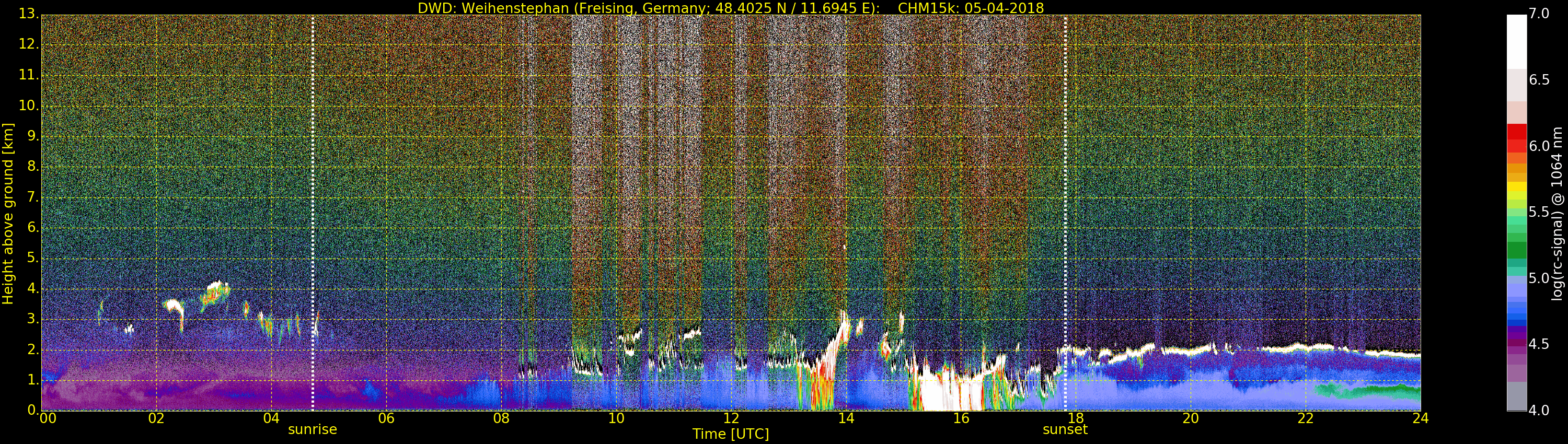This screenshot has width=1568, height=444.
Task: Click the '04' time axis tick label
Action: tap(271, 418)
